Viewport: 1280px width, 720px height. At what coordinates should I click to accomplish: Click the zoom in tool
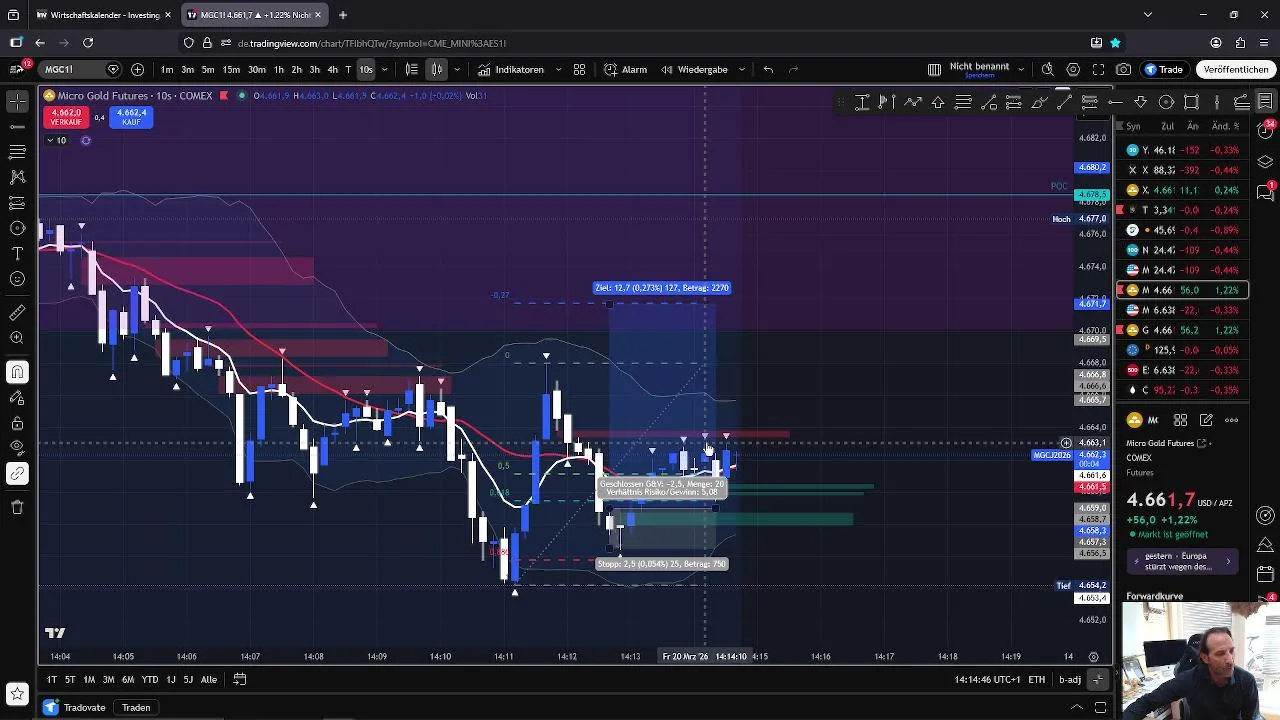coord(17,338)
